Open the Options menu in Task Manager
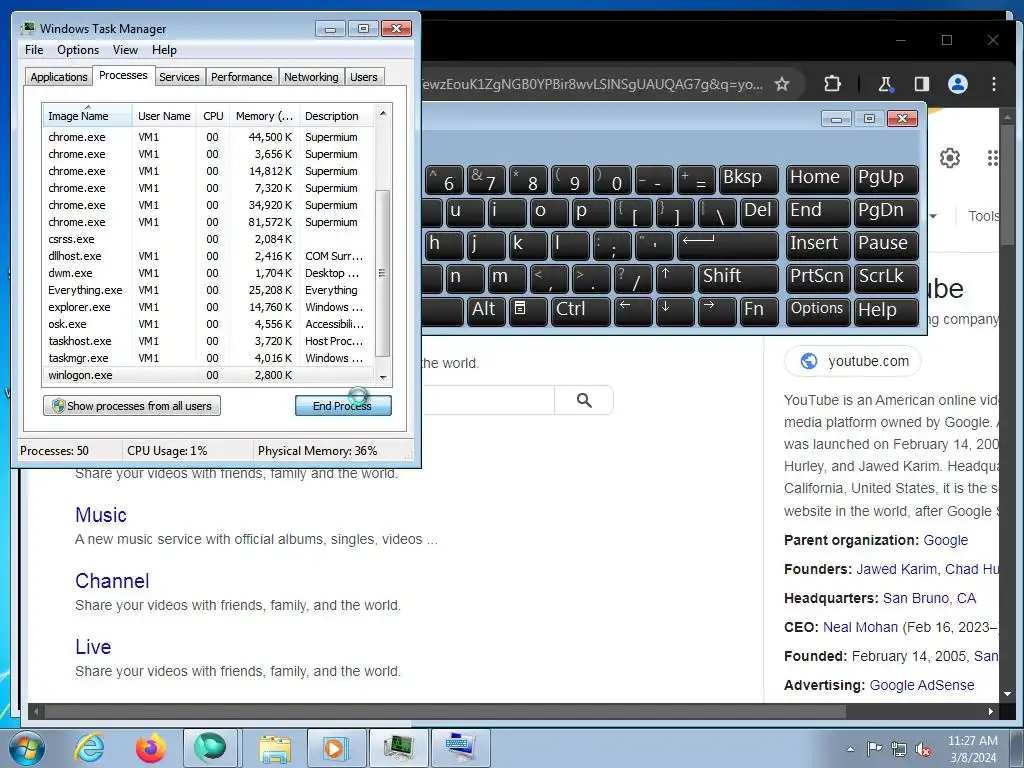Image resolution: width=1024 pixels, height=768 pixels. click(x=78, y=50)
